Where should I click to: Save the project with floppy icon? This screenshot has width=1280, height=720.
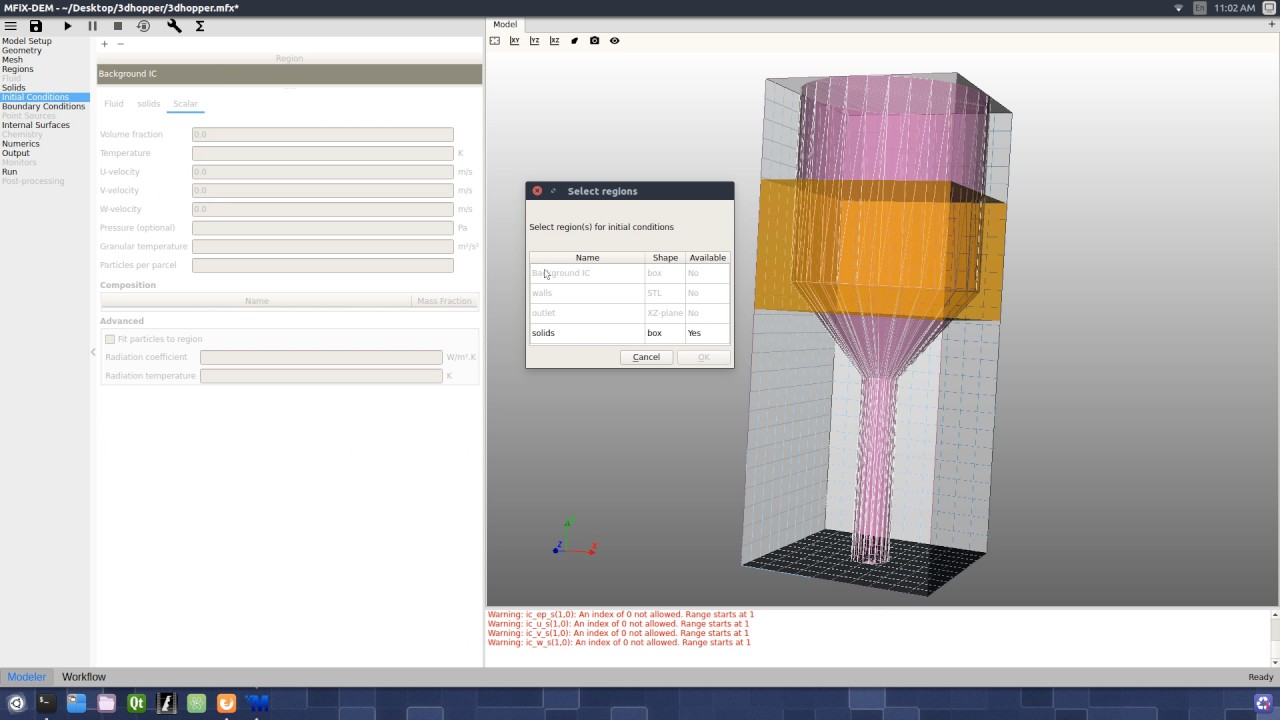click(x=35, y=26)
